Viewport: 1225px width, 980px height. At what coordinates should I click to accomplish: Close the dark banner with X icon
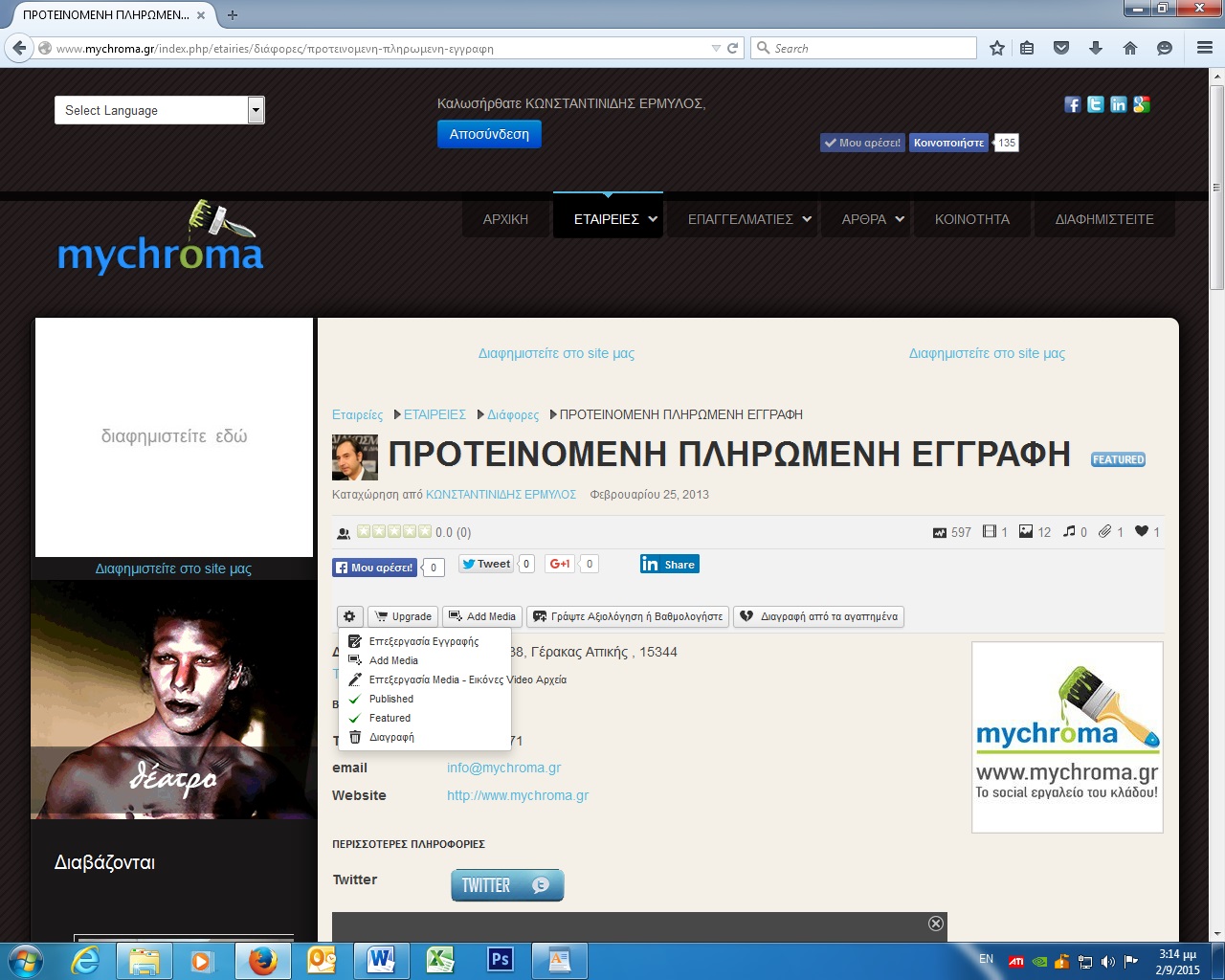(936, 924)
